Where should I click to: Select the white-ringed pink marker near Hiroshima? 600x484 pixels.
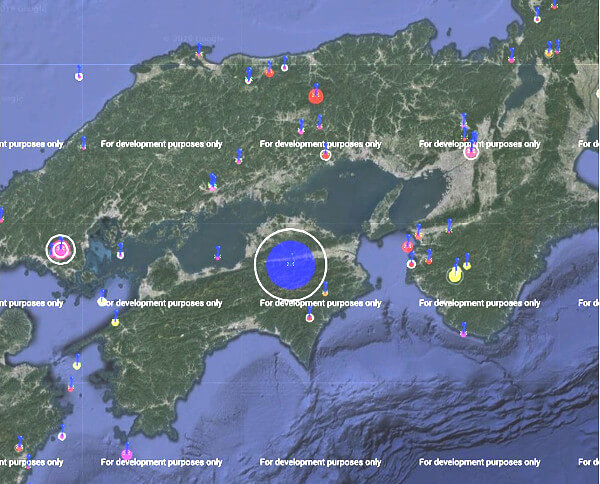(x=61, y=249)
